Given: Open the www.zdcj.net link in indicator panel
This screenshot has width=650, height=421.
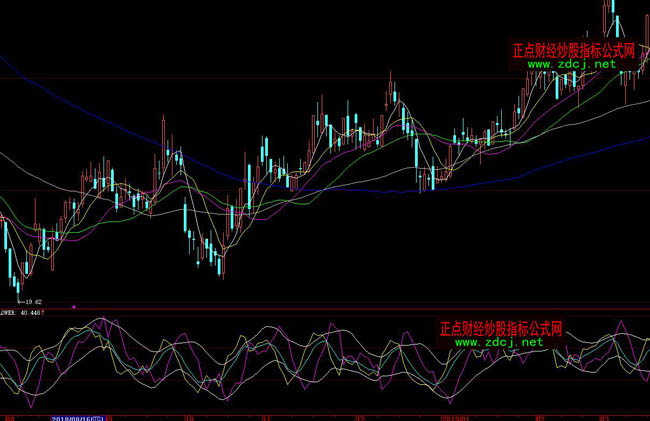Looking at the screenshot, I should (x=499, y=342).
